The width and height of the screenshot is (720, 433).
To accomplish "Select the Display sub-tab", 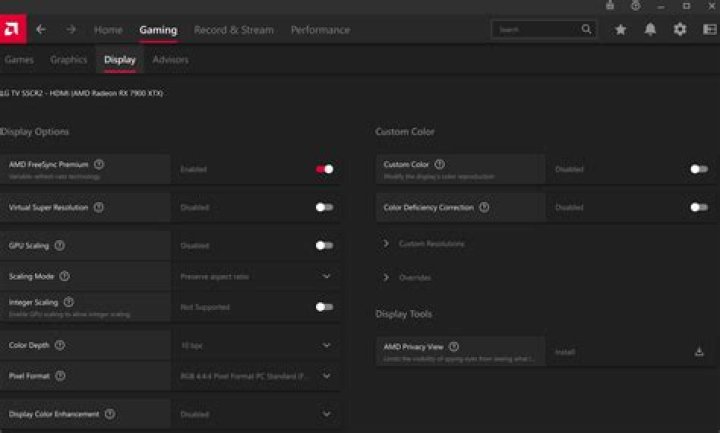I will (120, 60).
